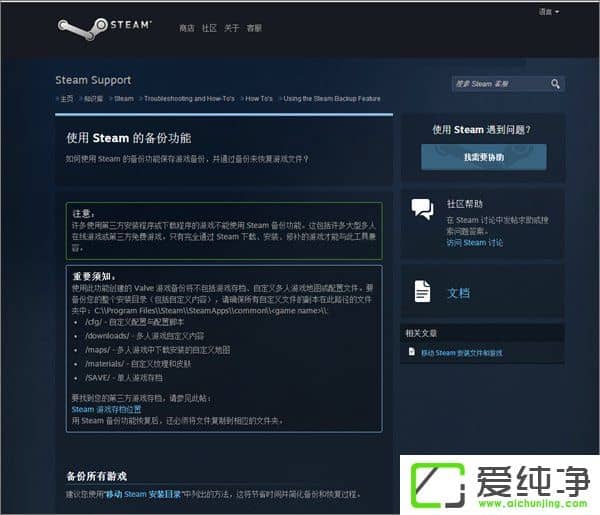
Task: Open the 关于 about menu item
Action: coord(232,28)
